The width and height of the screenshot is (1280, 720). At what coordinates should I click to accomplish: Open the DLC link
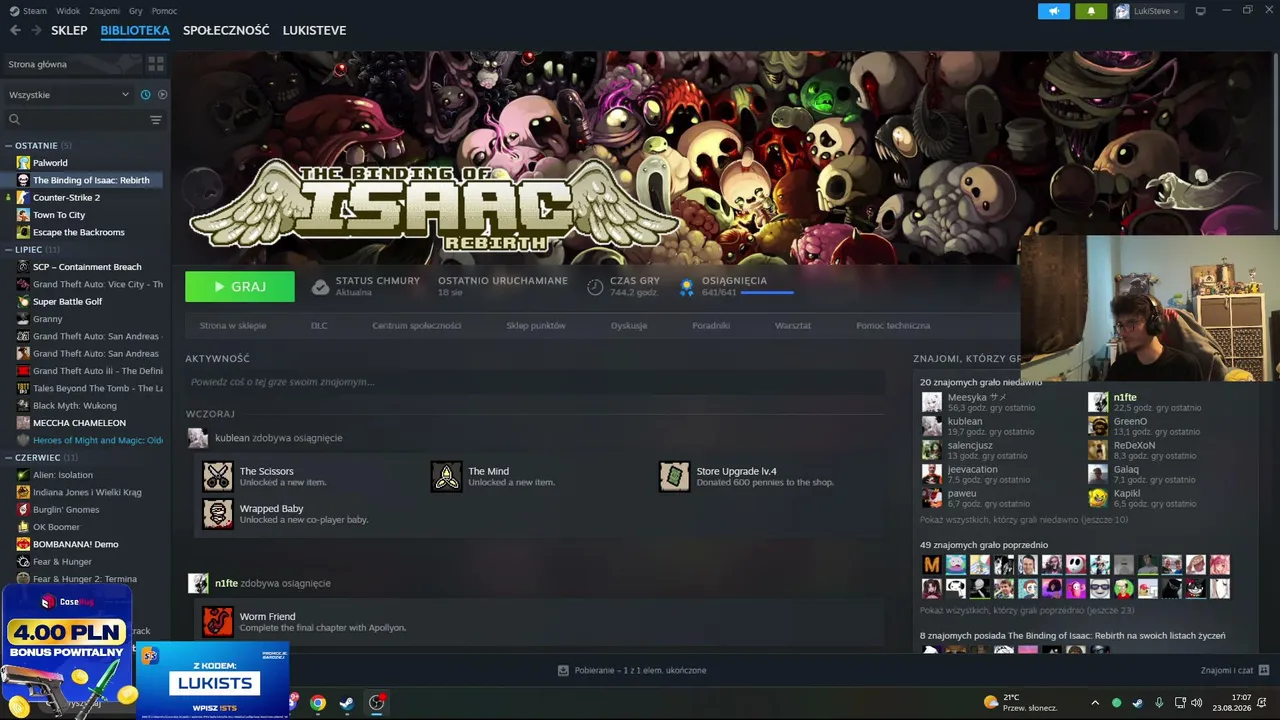[x=319, y=326]
